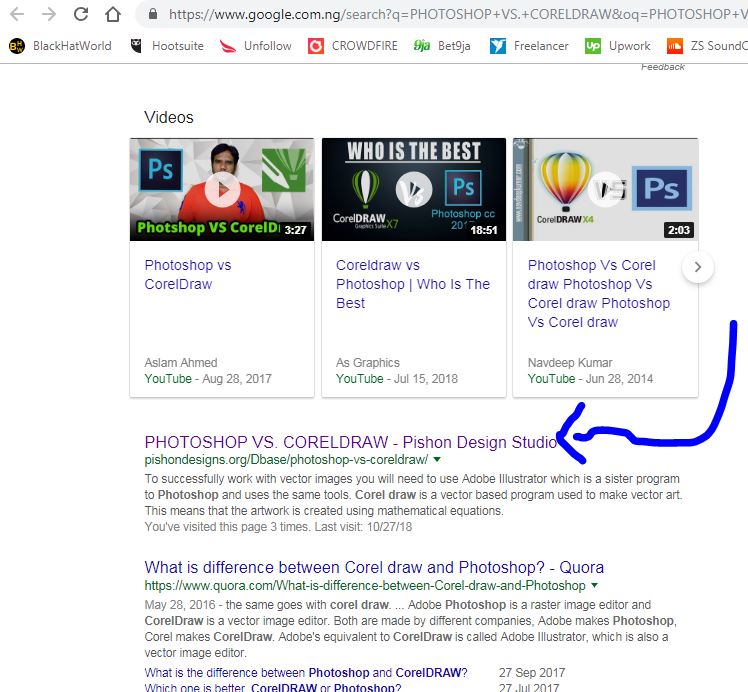Expand pishondesigns.org result options arrow
Viewport: 748px width, 692px height.
(437, 459)
